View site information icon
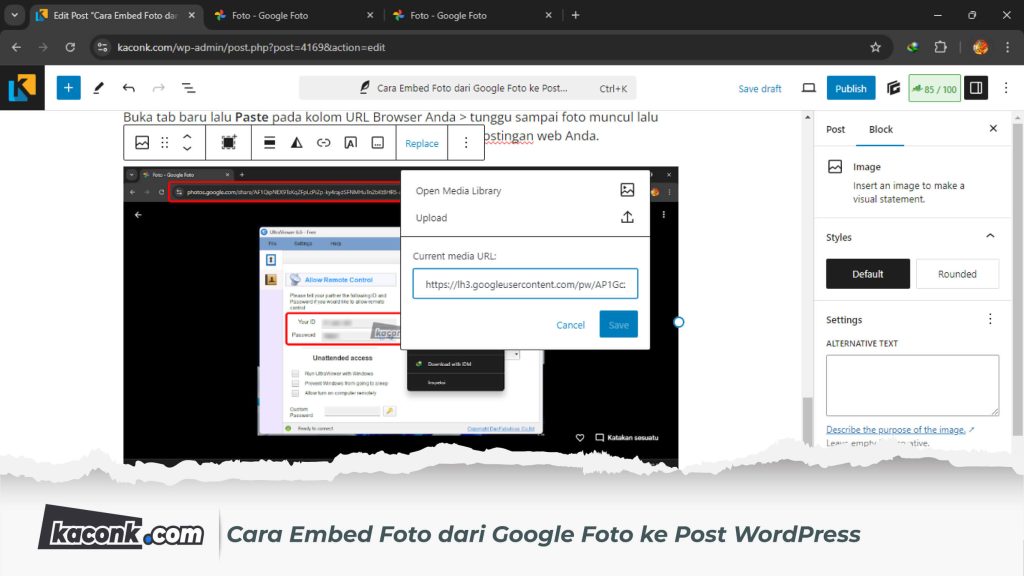Screen dimensions: 1024x576 tap(102, 47)
